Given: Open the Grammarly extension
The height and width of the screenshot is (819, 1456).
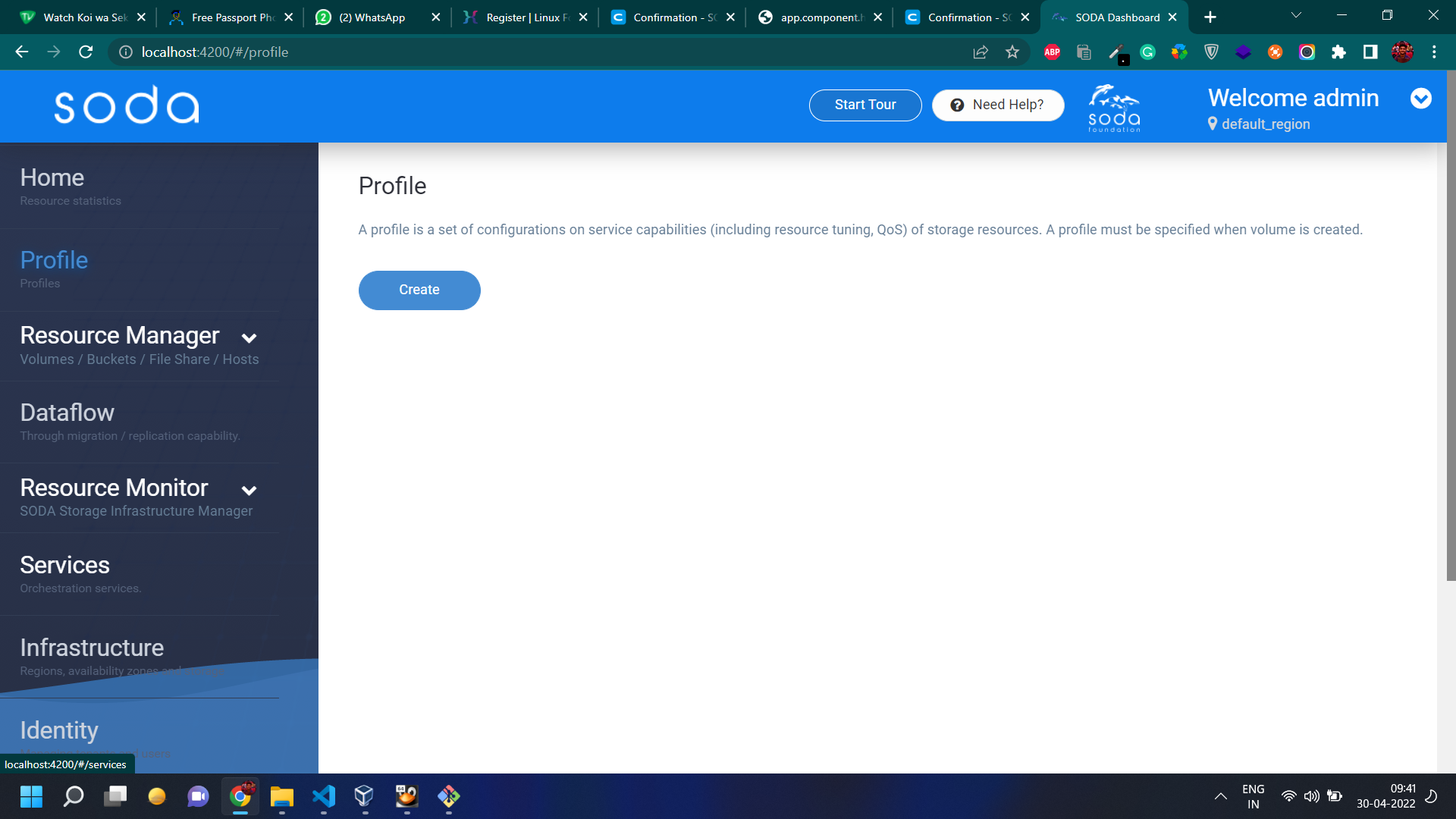Looking at the screenshot, I should 1147,52.
